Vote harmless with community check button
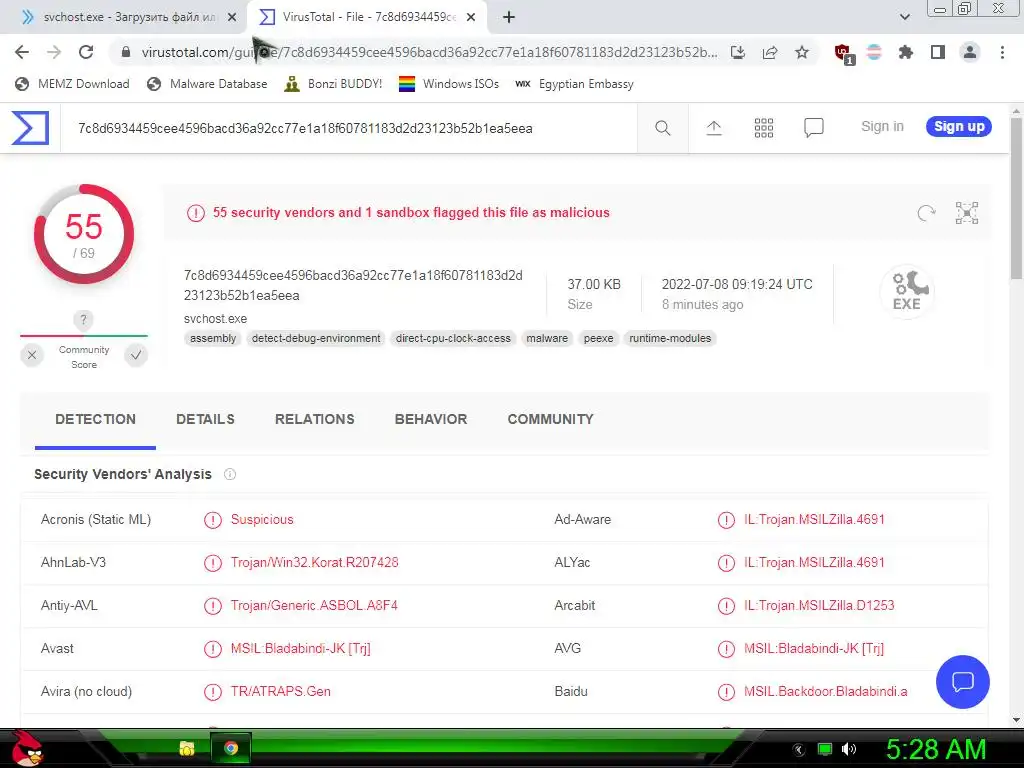The height and width of the screenshot is (768, 1024). [x=136, y=355]
